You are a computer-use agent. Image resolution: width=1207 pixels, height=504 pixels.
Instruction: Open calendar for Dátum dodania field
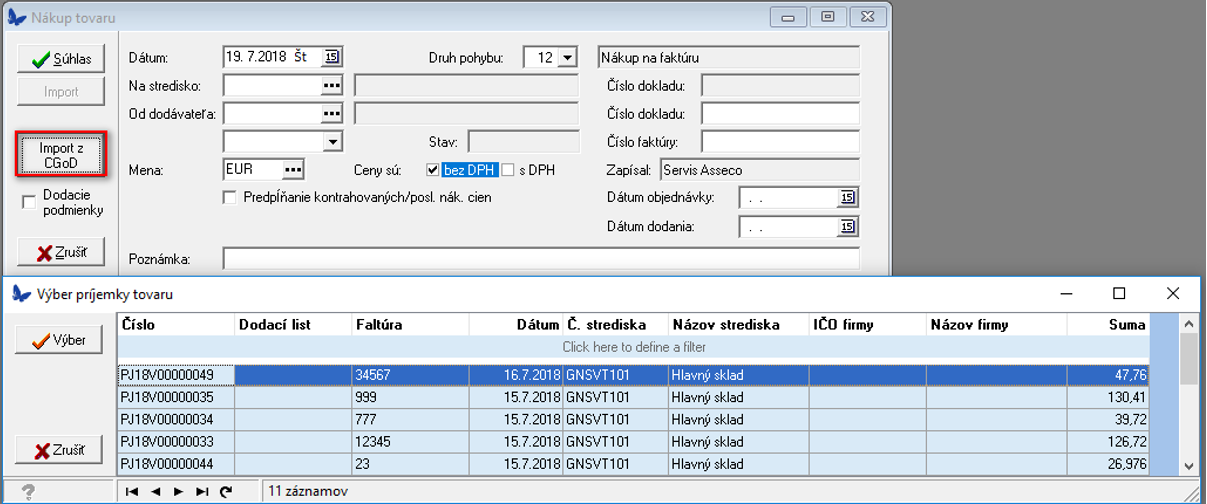point(847,227)
